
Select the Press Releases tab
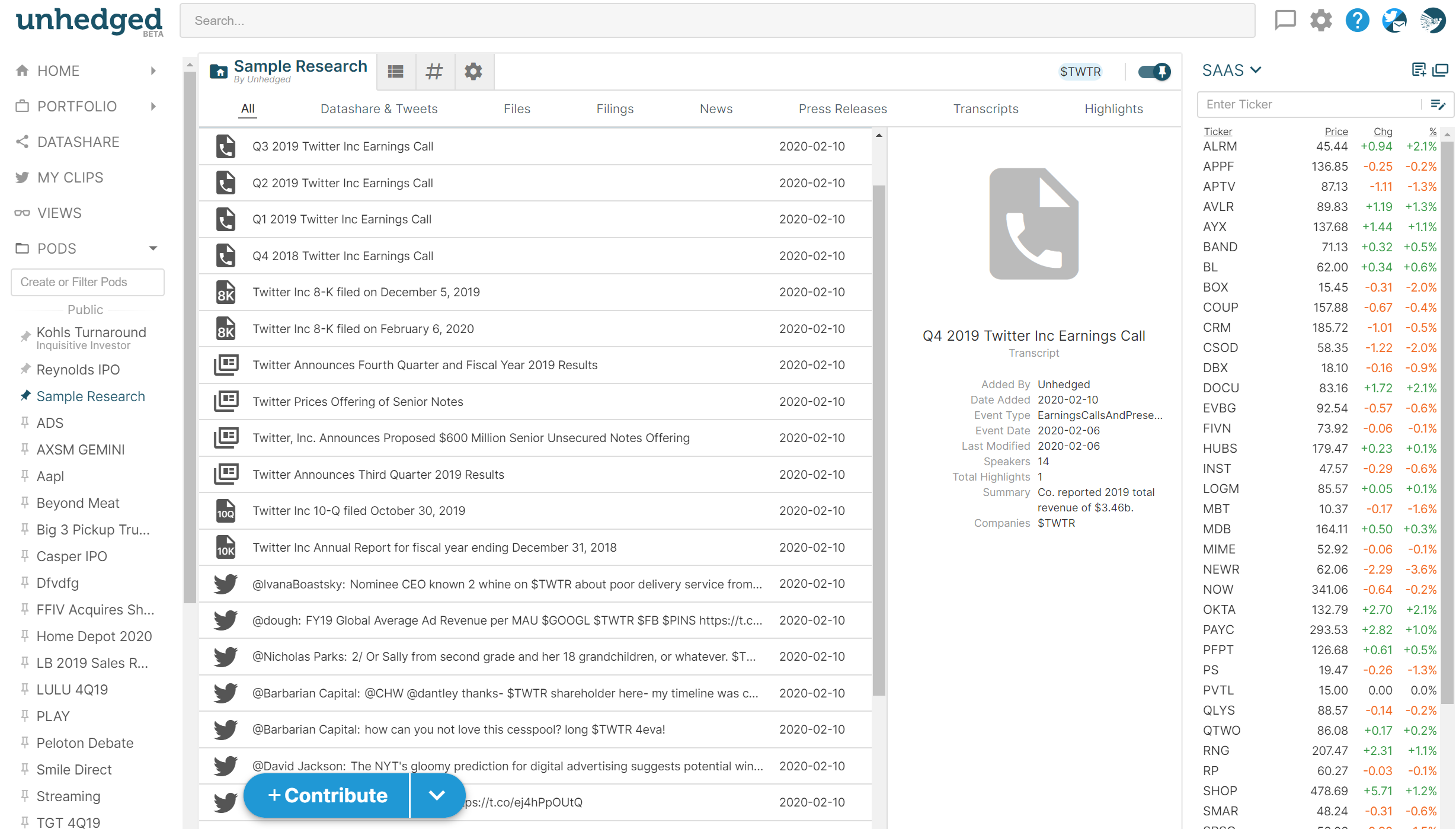842,109
